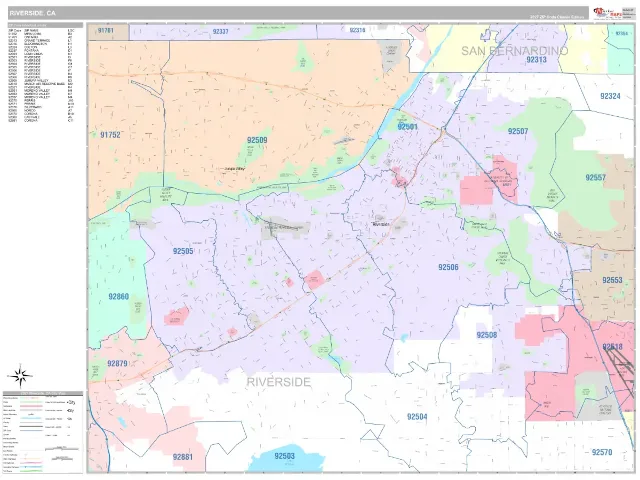The height and width of the screenshot is (480, 640).
Task: Click the blue river channel beside 92501
Action: pos(378,135)
